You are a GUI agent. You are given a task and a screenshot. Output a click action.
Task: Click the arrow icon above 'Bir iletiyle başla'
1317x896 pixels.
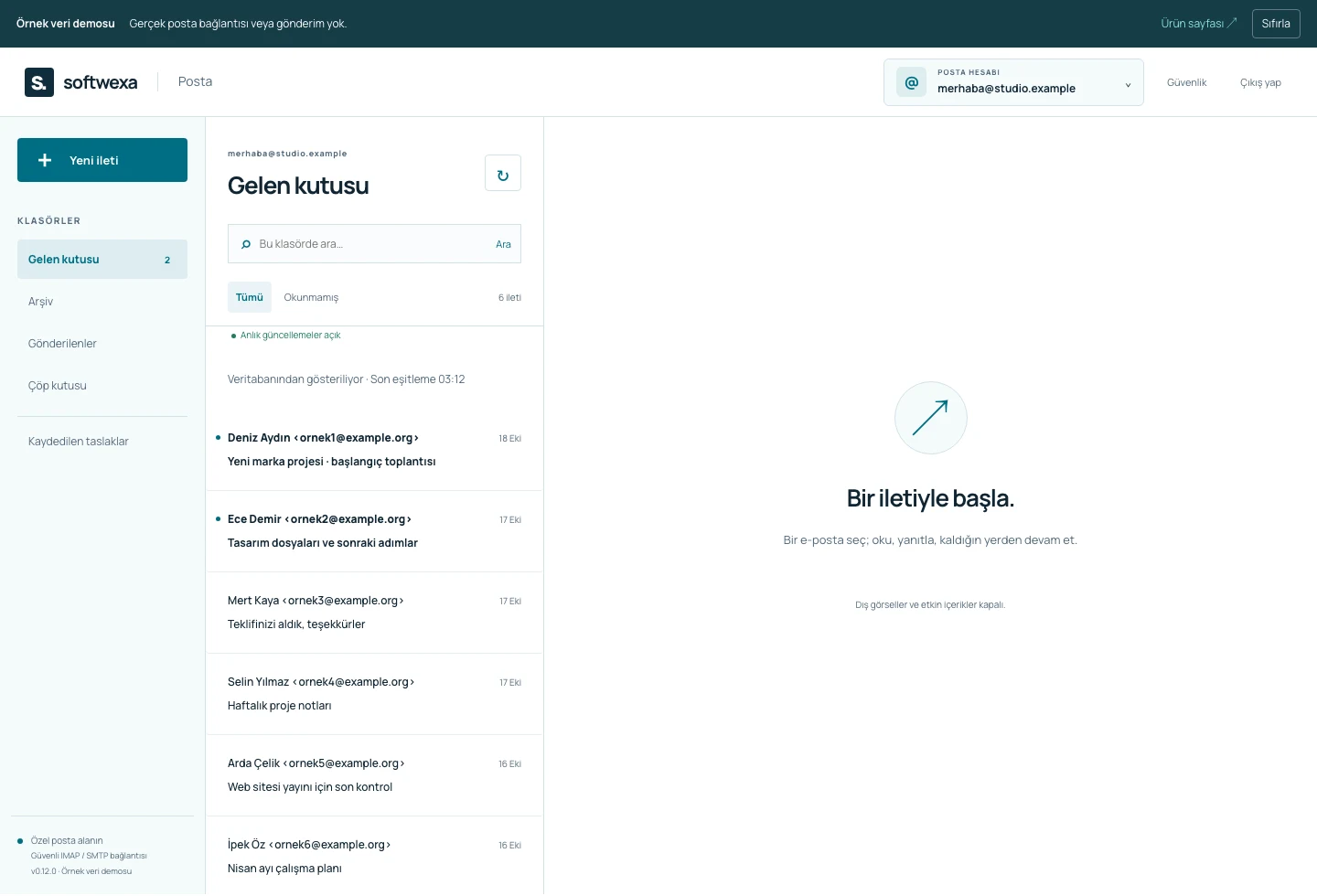click(x=930, y=418)
